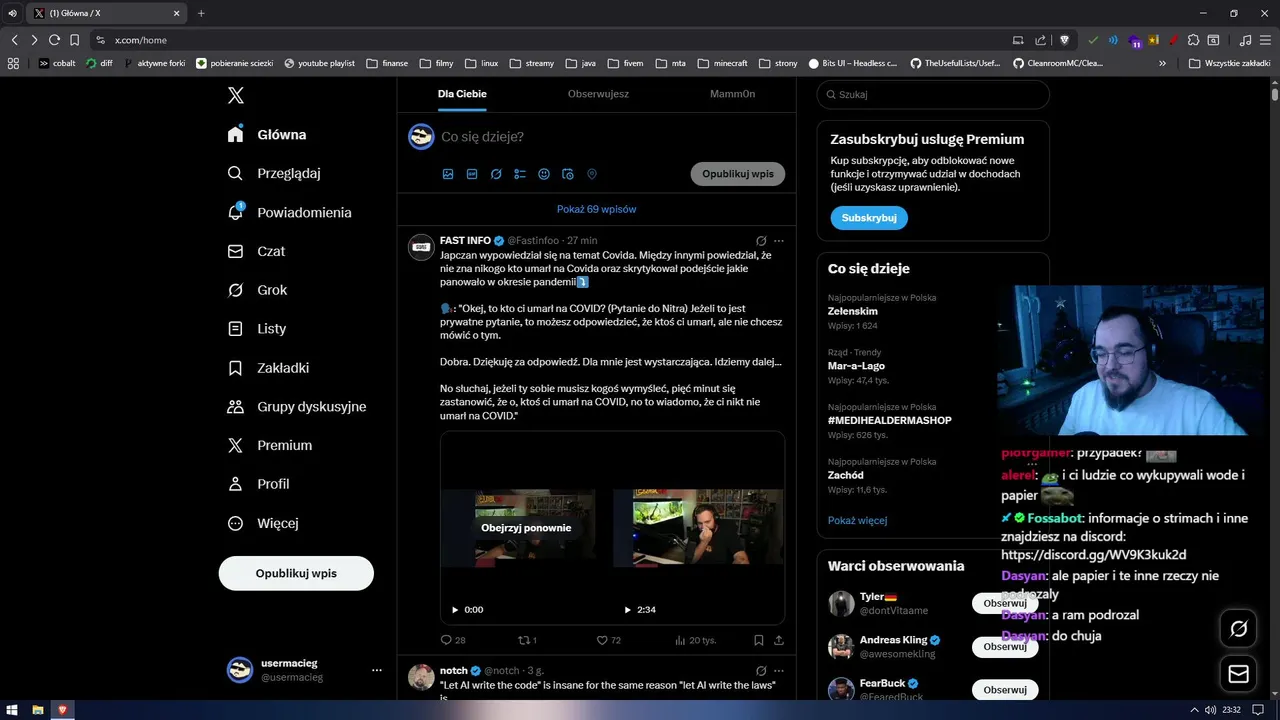The image size is (1280, 720).
Task: Follow FearBuck with Obserwuj button
Action: point(1005,690)
